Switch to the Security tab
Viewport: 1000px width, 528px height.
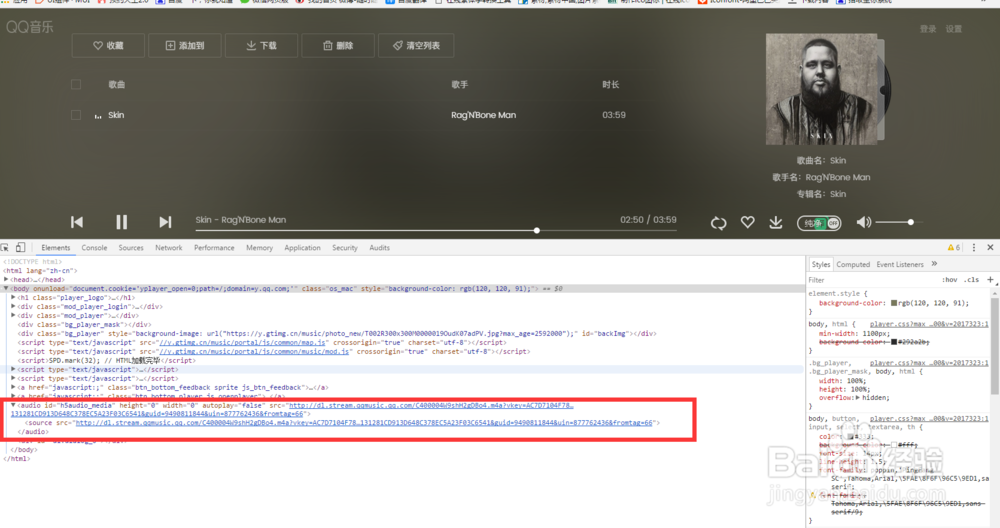pos(344,247)
